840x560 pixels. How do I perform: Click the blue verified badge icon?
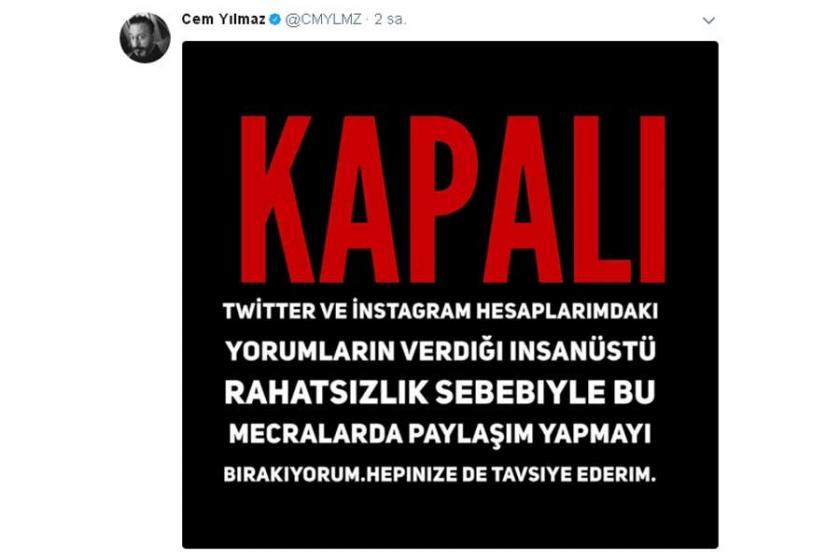275,20
